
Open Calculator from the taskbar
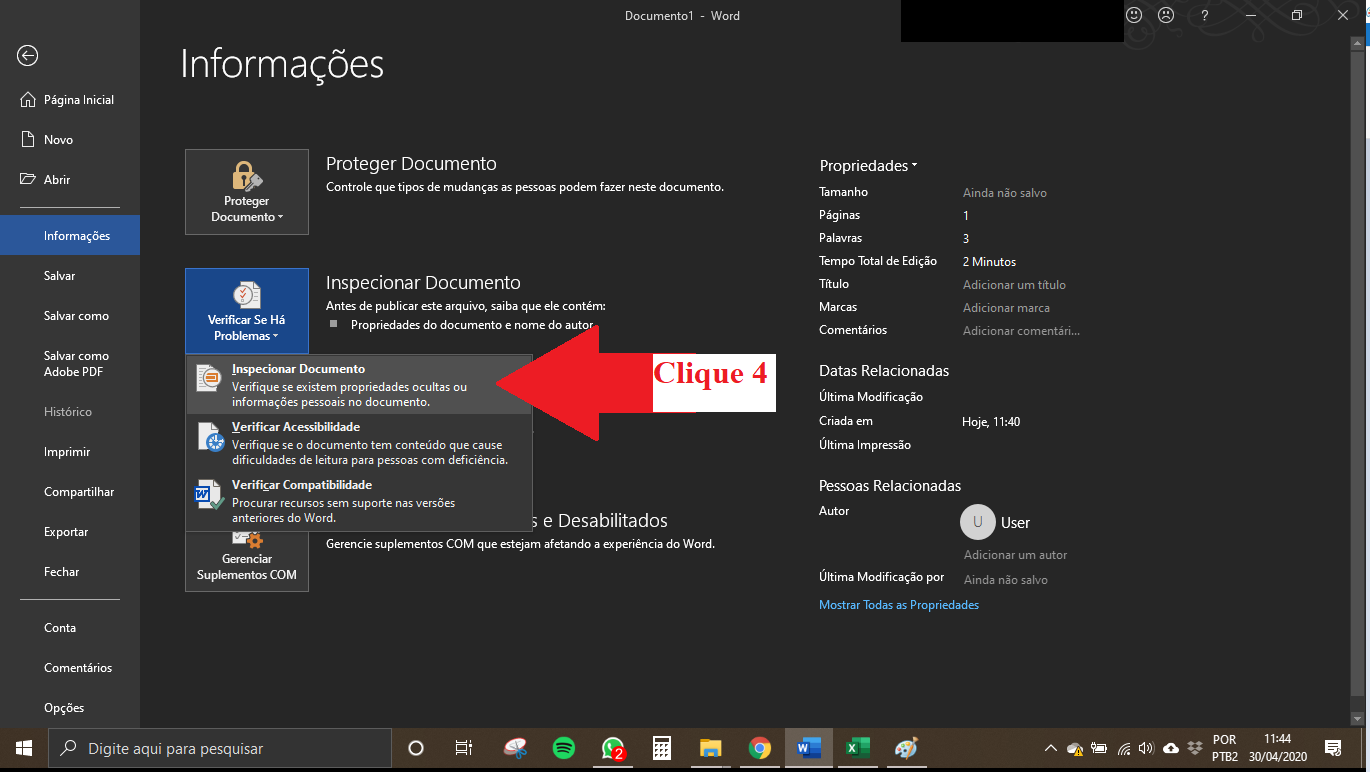661,748
